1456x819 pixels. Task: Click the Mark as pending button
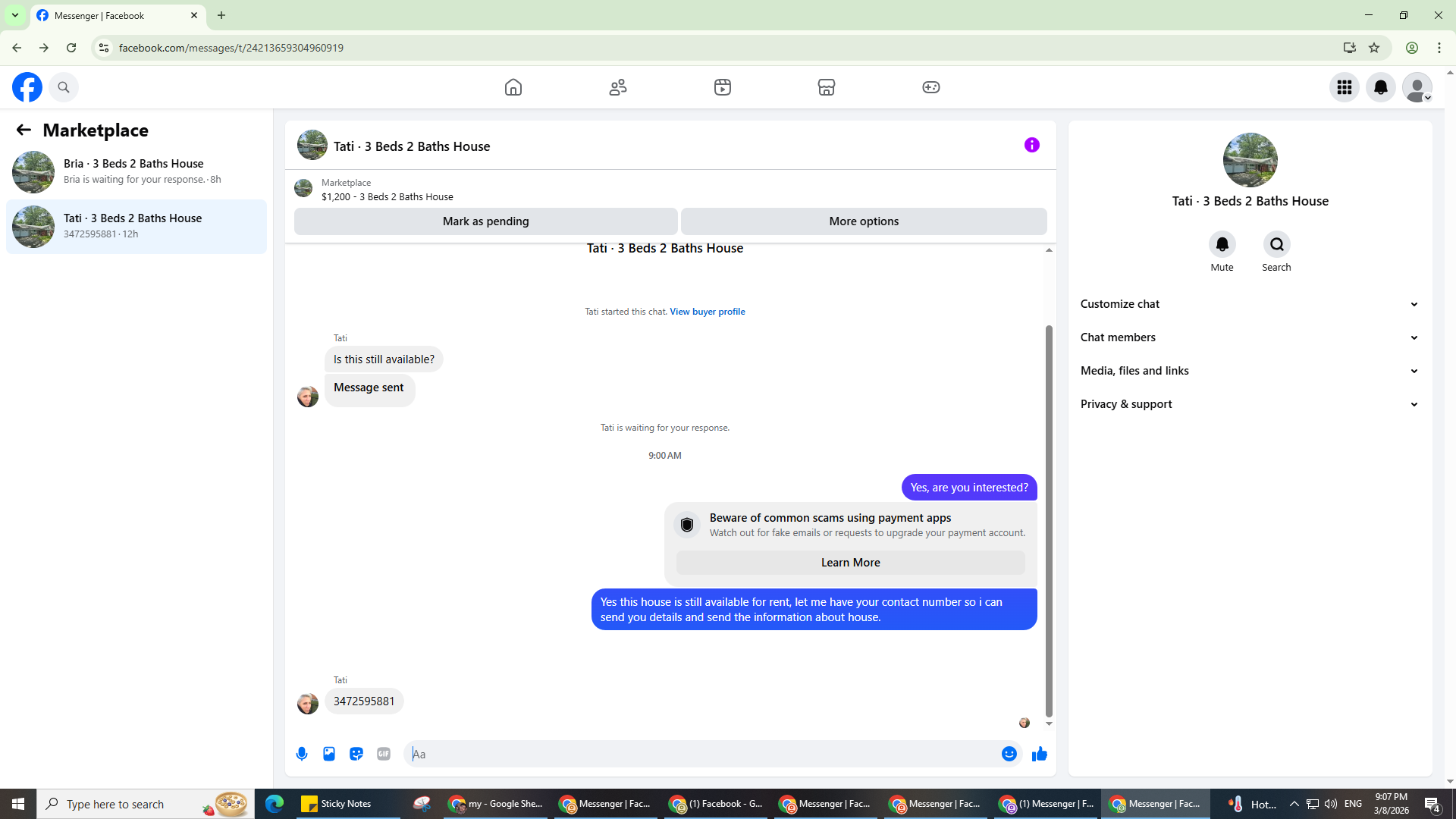[x=485, y=221]
